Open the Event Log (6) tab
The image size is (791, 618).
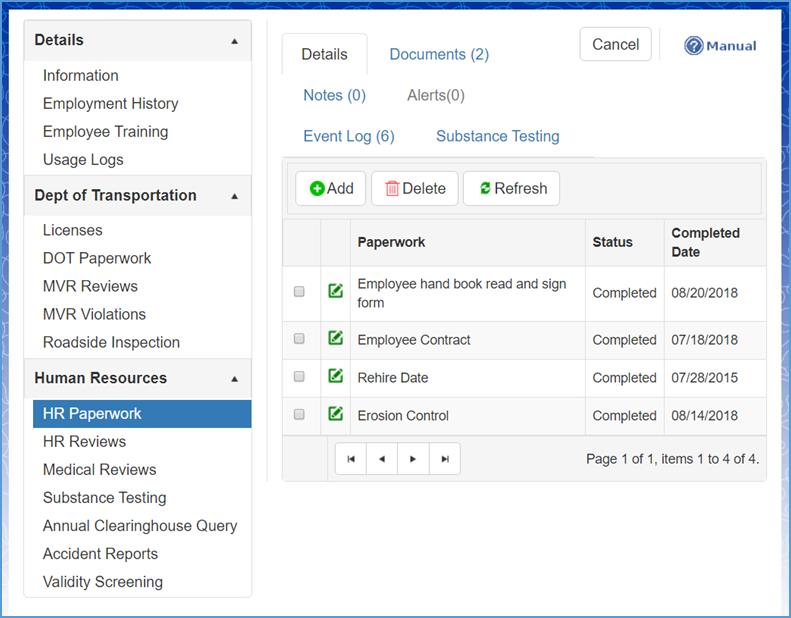[x=349, y=136]
